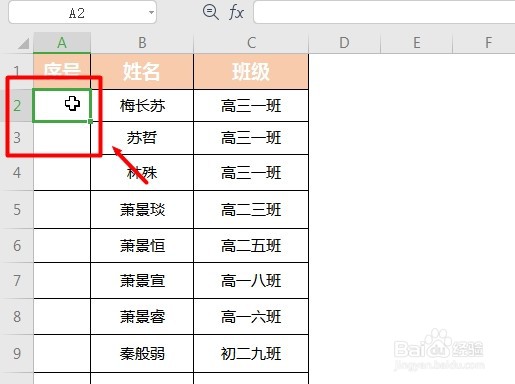
Task: Expand the Name Box dropdown arrow
Action: 151,13
